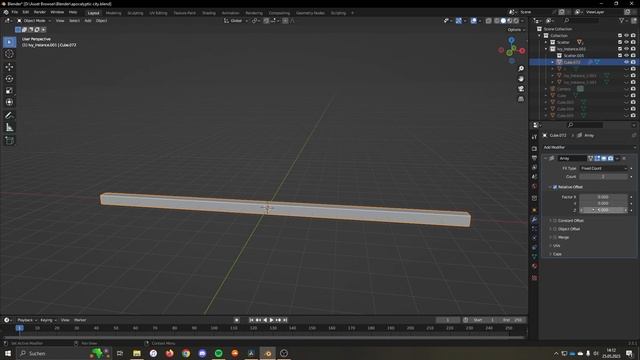Open the viewport Select menu
The height and width of the screenshot is (360, 640).
pos(74,20)
